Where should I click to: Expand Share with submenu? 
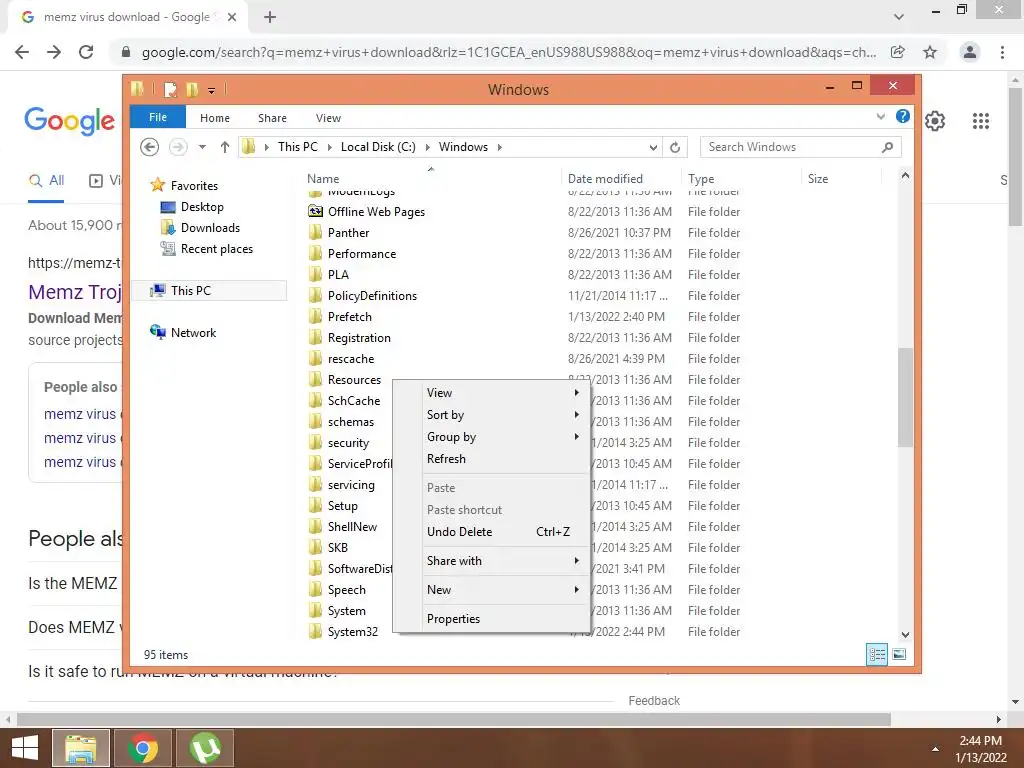(x=491, y=560)
